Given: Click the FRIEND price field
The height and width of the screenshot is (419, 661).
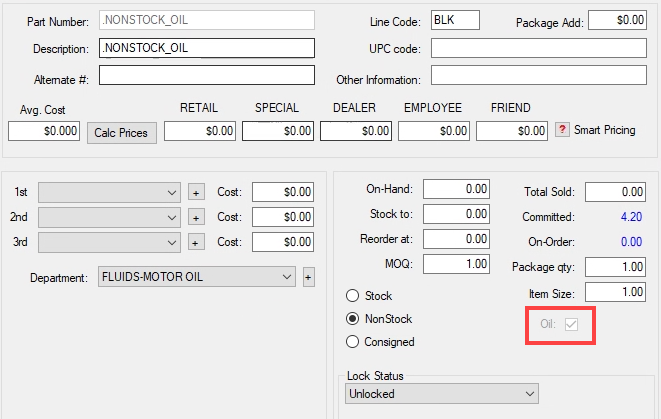Looking at the screenshot, I should 512,131.
